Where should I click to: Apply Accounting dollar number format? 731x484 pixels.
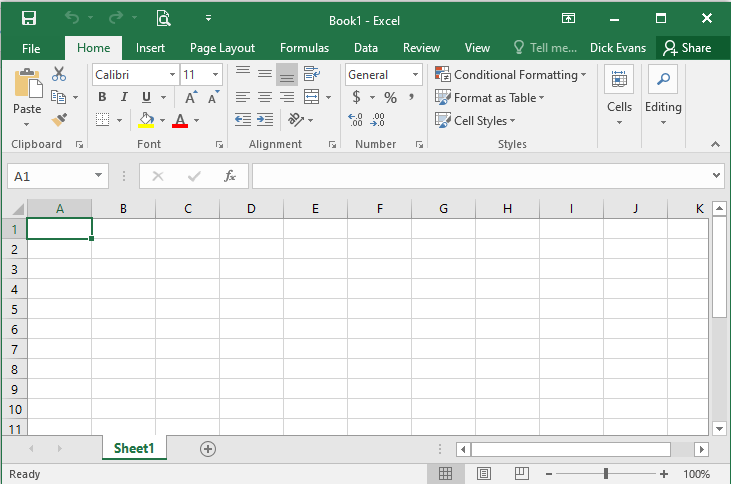pyautogui.click(x=357, y=97)
